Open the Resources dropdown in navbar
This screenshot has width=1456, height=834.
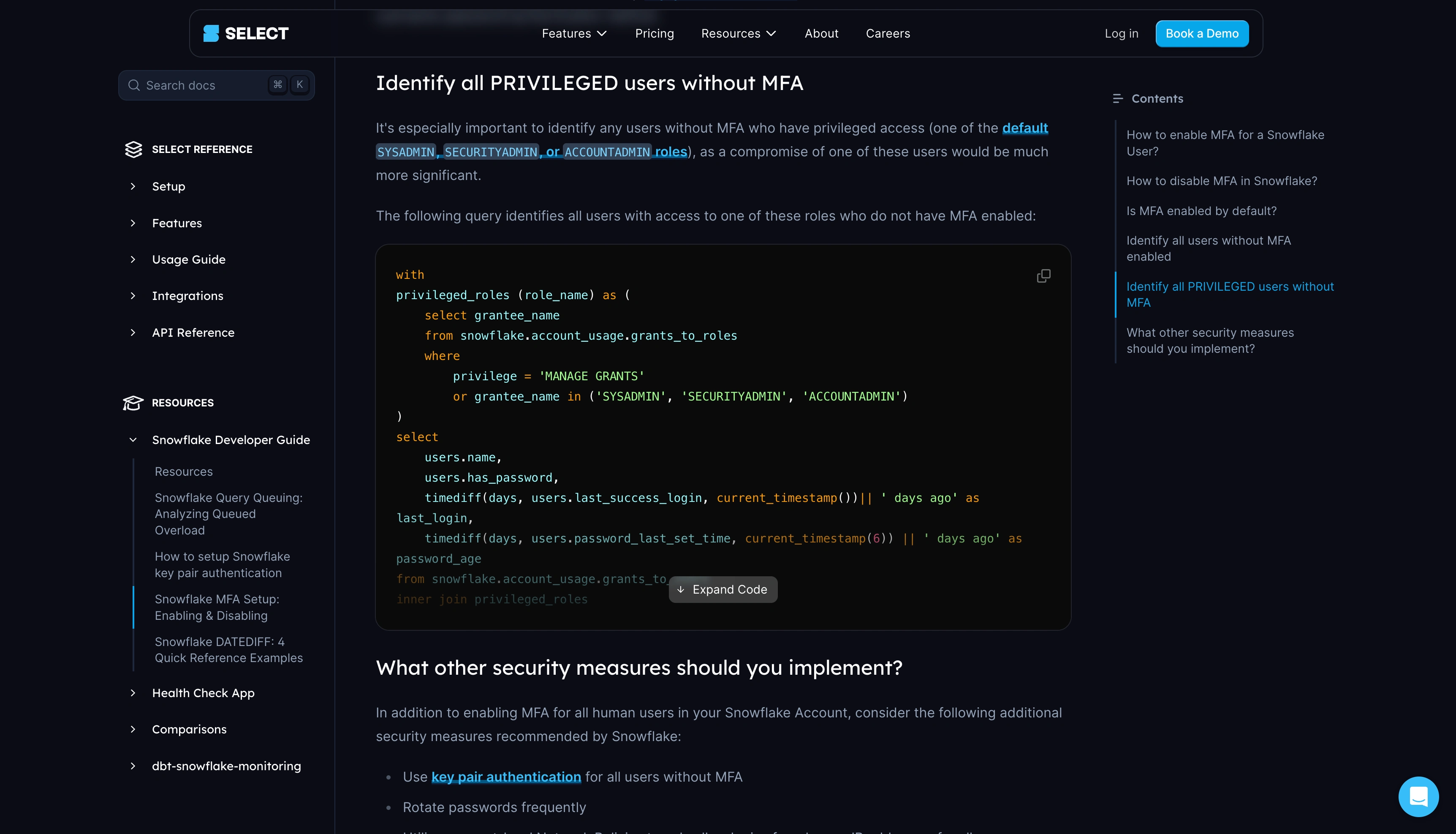coord(739,33)
